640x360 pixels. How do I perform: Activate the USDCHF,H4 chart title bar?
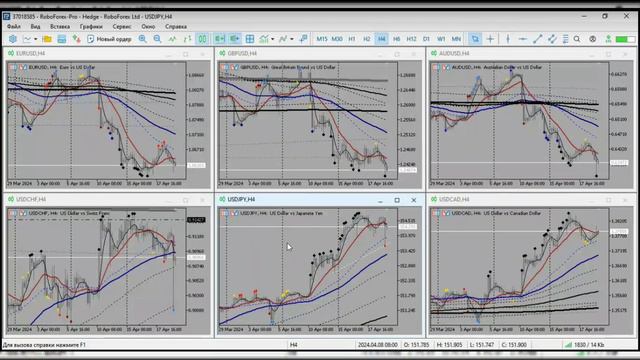(x=108, y=200)
